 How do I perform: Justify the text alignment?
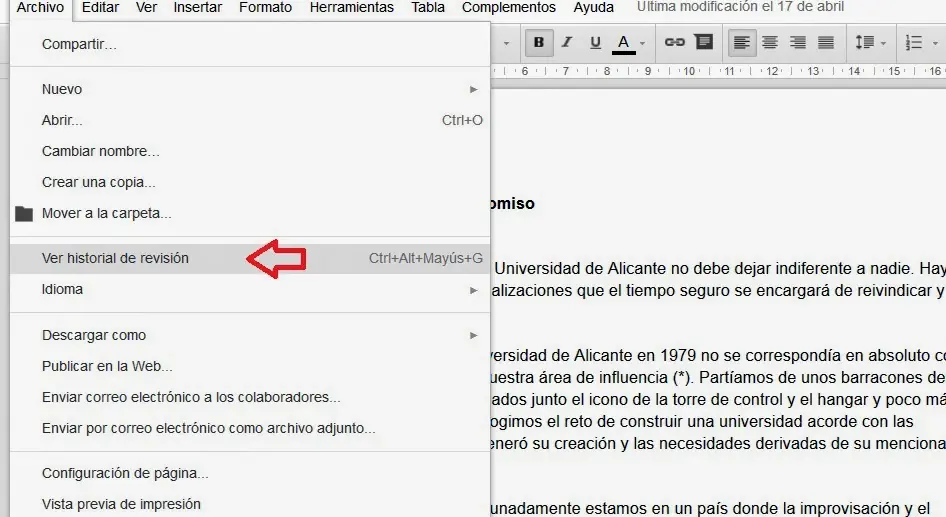[x=826, y=42]
